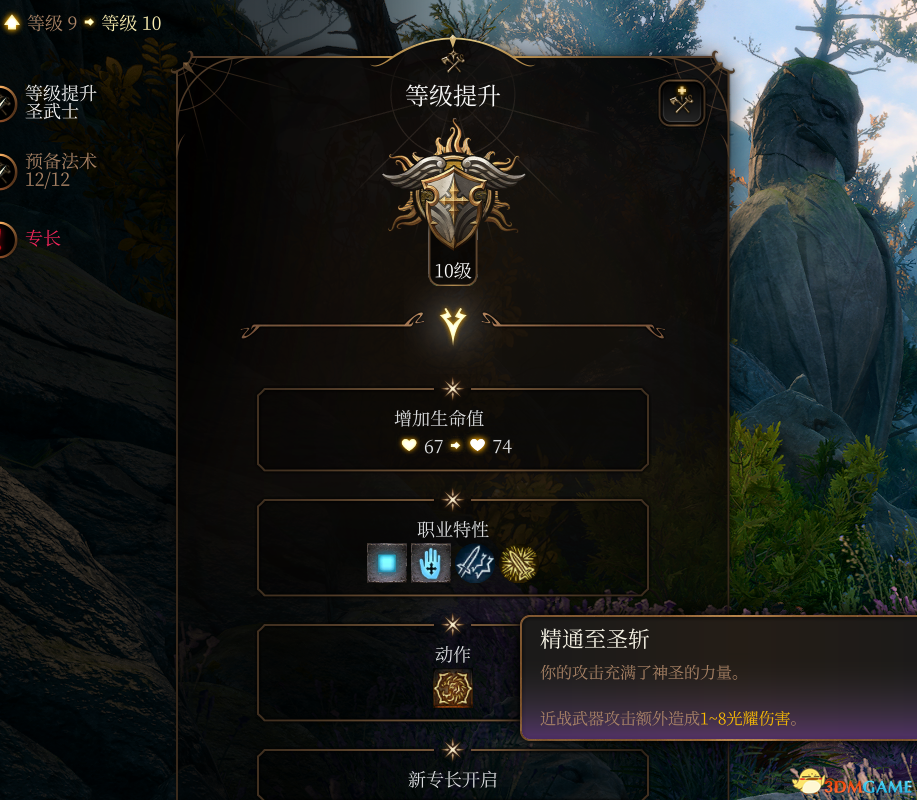Click the 新专长开启 section header
The width and height of the screenshot is (917, 800).
(x=453, y=780)
